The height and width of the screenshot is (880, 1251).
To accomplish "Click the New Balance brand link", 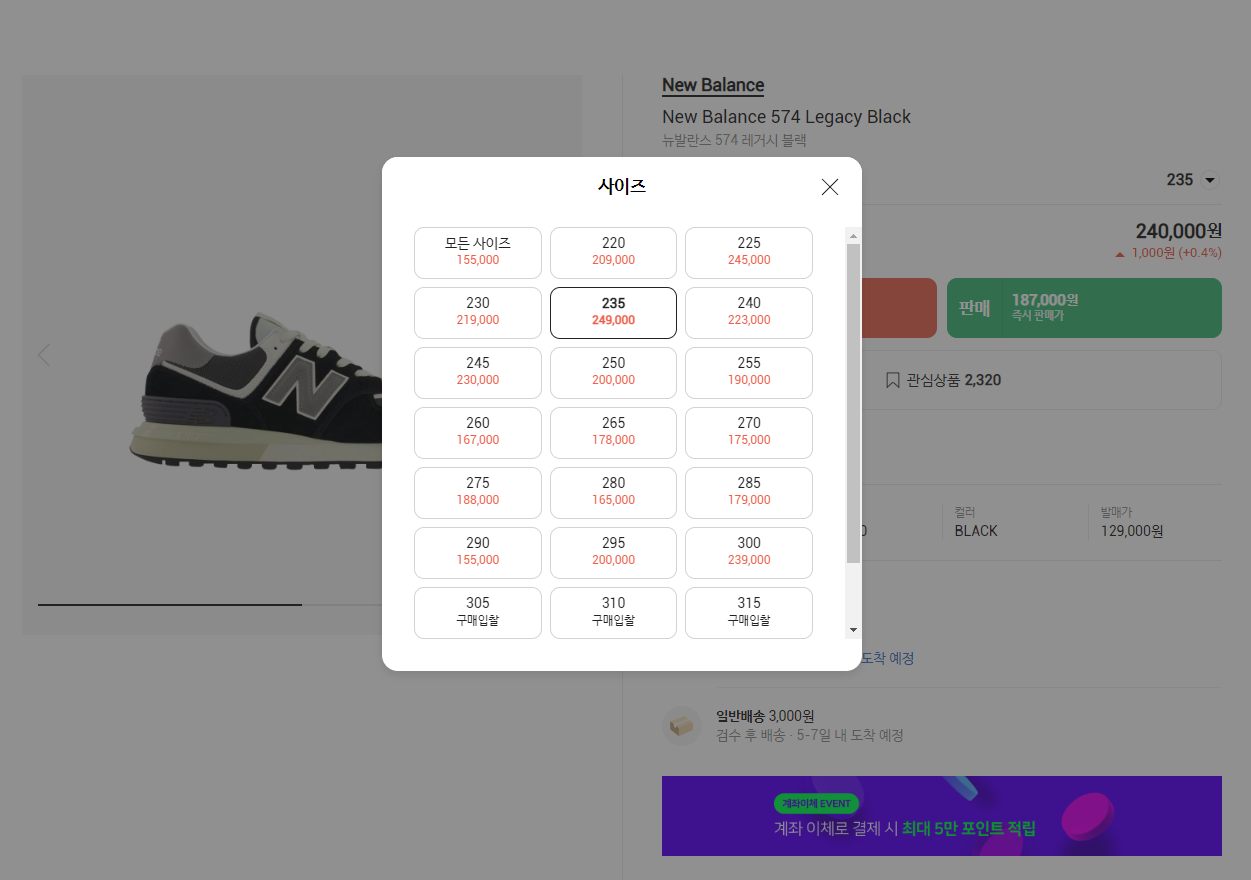I will tap(713, 85).
